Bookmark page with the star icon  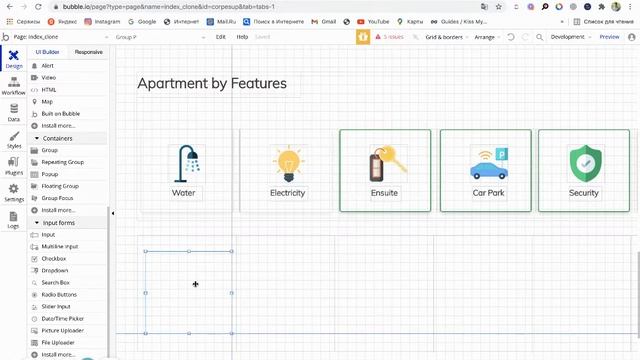tap(499, 7)
